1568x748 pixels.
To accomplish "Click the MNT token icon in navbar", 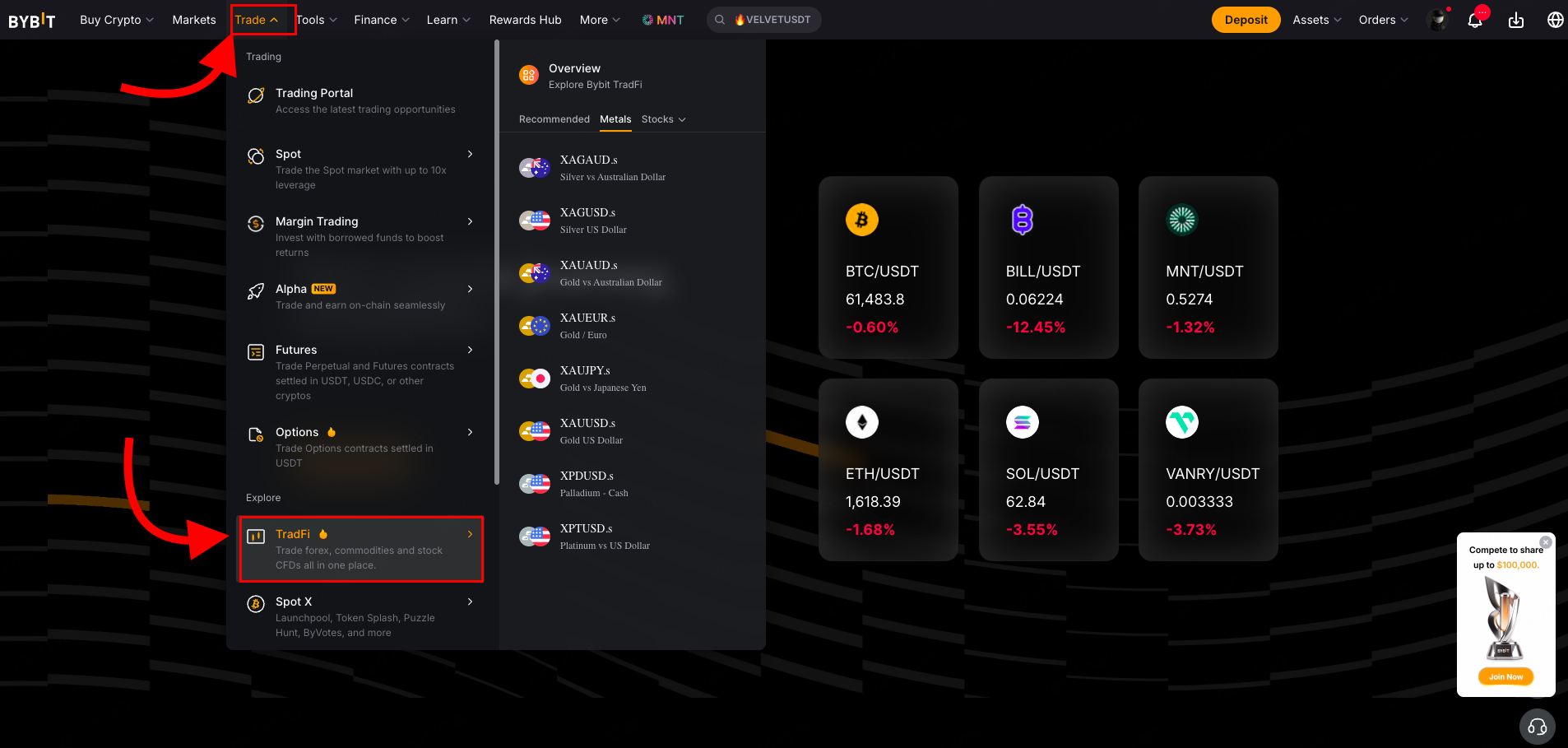I will pyautogui.click(x=647, y=20).
